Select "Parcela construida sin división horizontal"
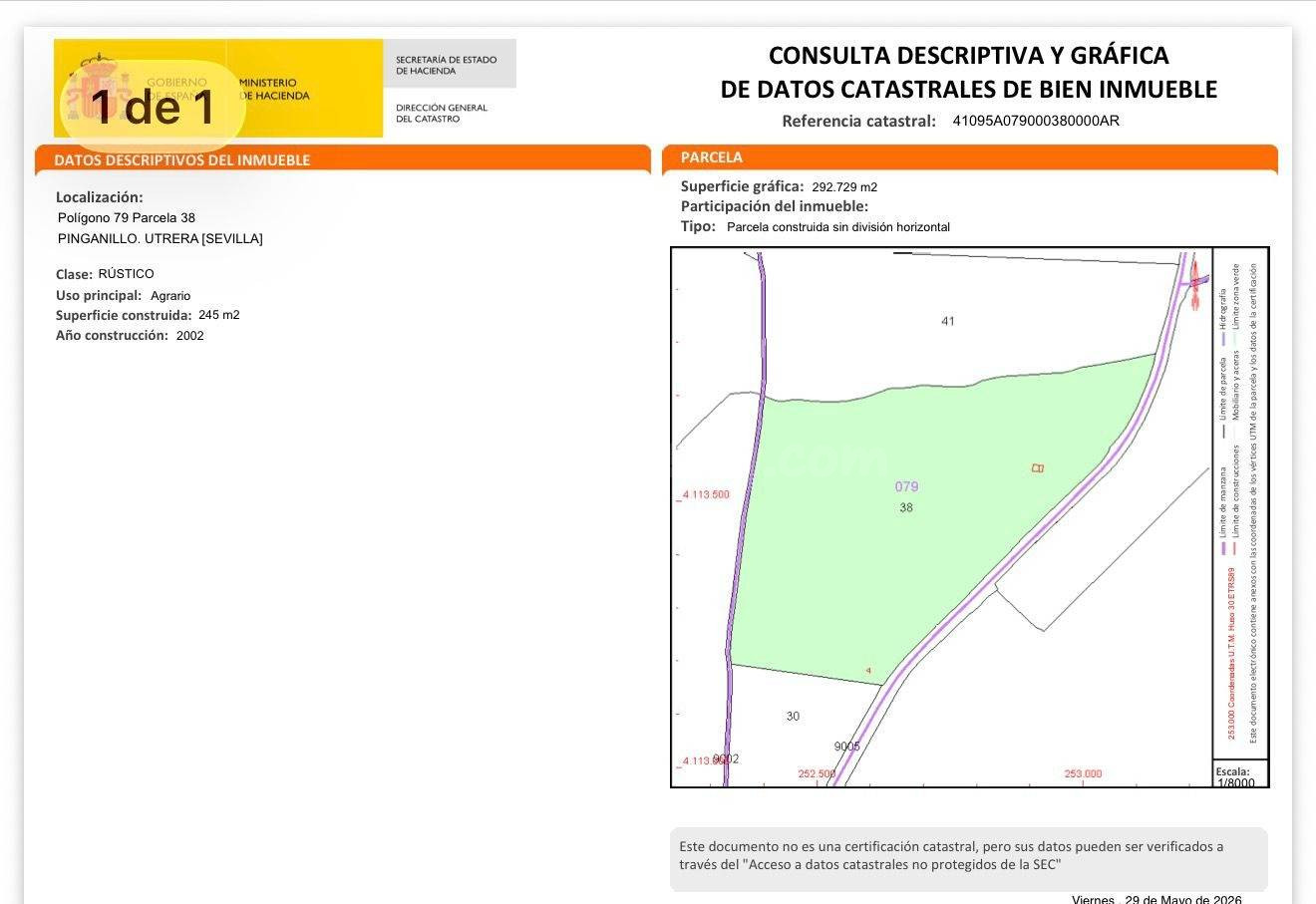The image size is (1316, 904). click(838, 227)
